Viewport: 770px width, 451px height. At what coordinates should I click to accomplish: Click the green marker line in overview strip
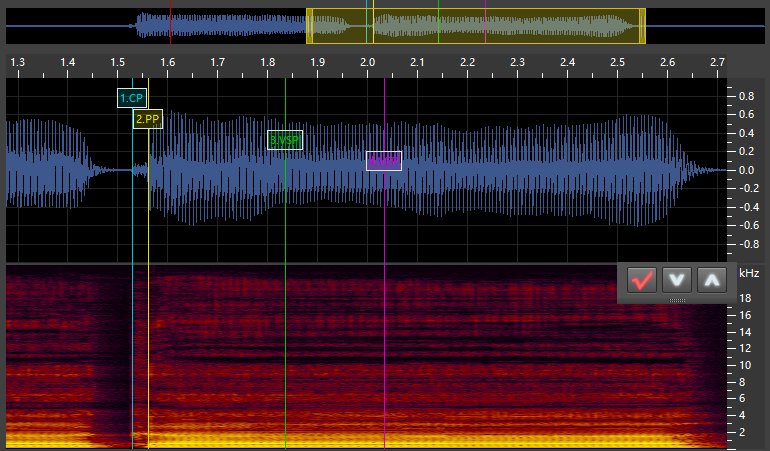(x=438, y=22)
